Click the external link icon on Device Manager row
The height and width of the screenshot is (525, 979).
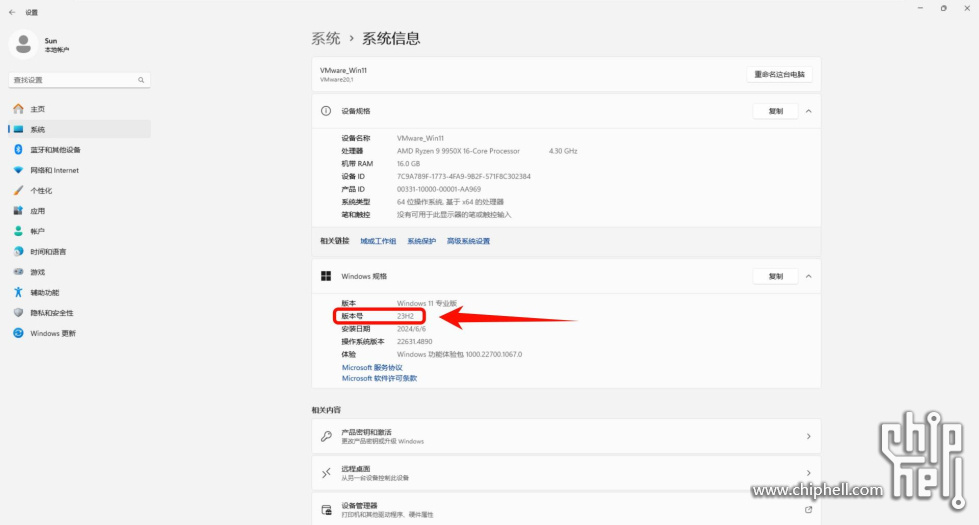(809, 509)
